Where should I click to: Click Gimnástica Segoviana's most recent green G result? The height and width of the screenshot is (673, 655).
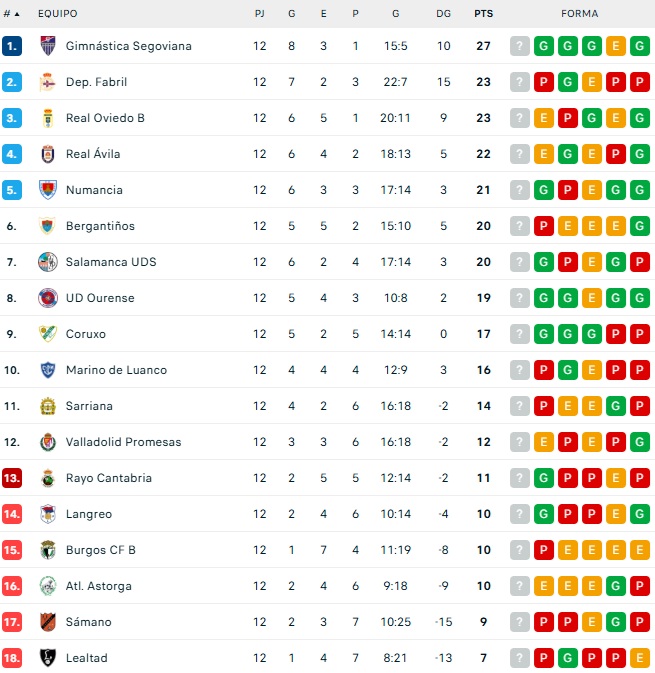tap(543, 46)
